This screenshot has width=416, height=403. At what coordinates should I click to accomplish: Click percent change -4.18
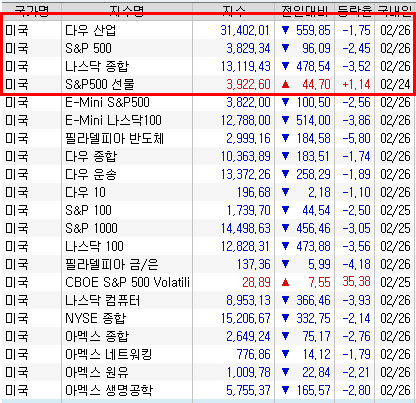pos(356,264)
